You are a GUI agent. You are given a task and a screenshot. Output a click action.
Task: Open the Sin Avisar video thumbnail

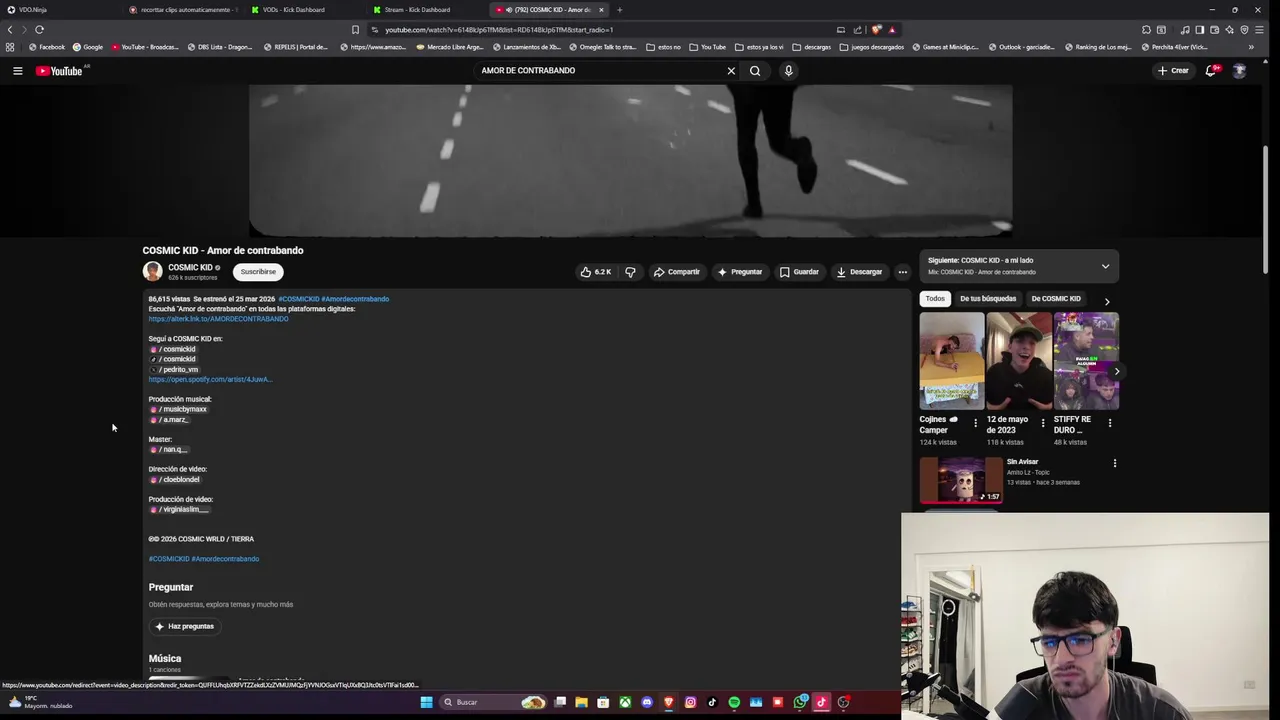961,480
